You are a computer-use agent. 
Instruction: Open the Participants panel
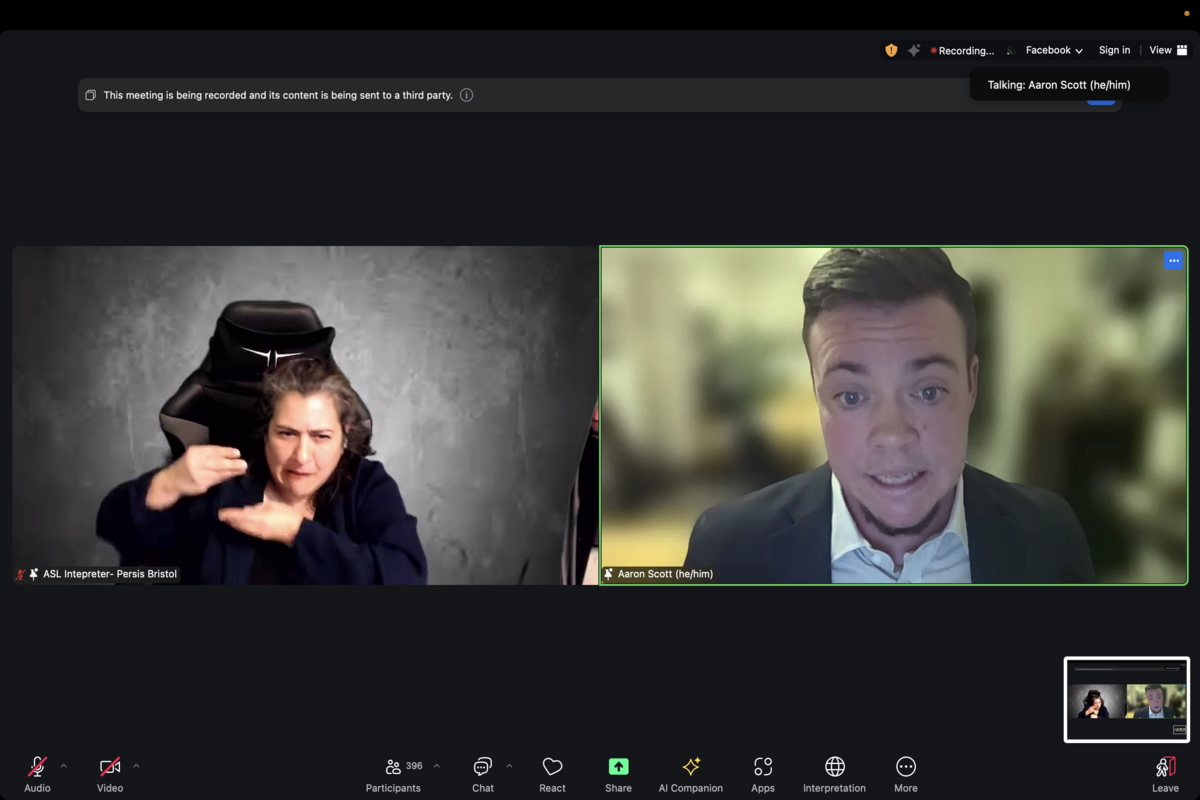click(x=393, y=774)
